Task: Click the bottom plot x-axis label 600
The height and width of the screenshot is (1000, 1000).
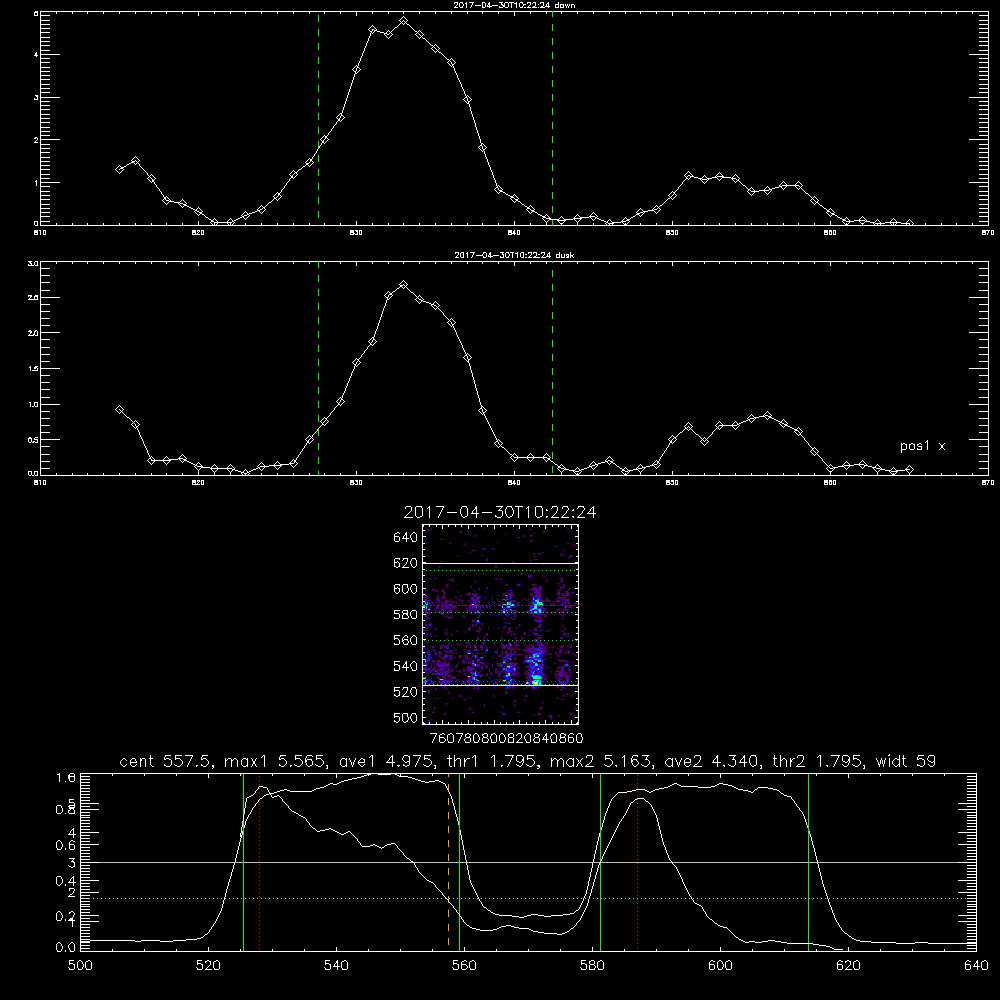Action: [x=721, y=966]
